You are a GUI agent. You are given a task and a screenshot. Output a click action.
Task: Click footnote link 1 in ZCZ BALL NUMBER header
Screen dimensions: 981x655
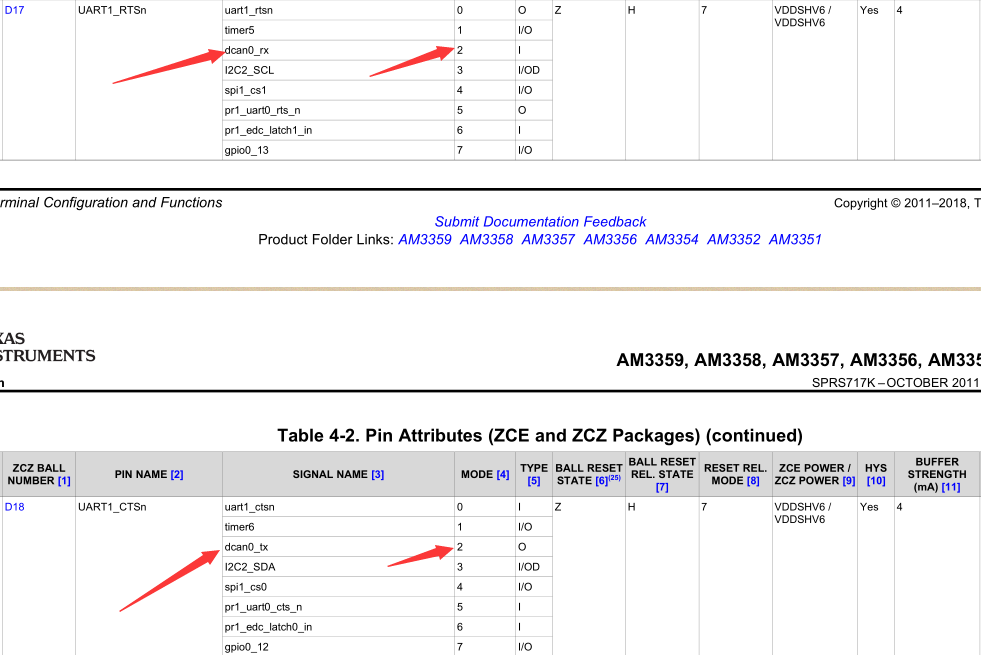tap(62, 481)
